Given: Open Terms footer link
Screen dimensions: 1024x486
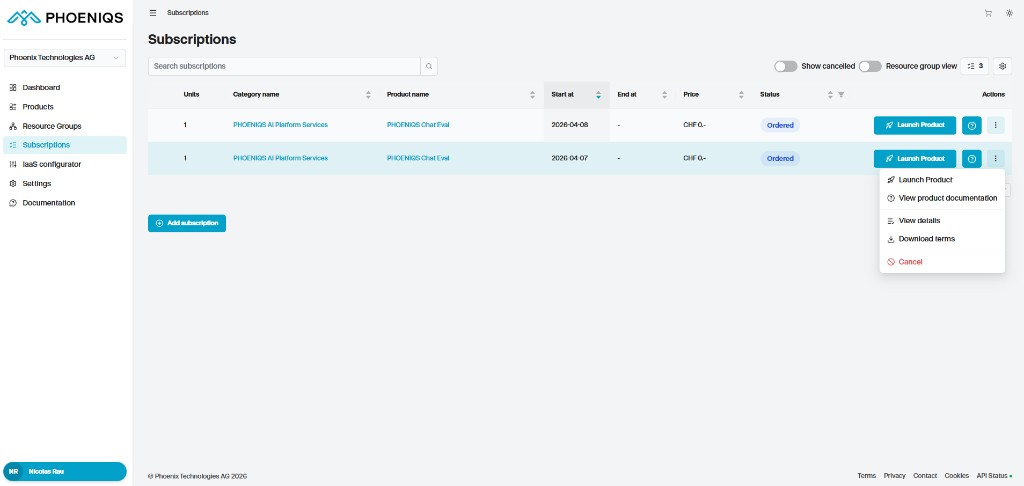Looking at the screenshot, I should [x=867, y=476].
